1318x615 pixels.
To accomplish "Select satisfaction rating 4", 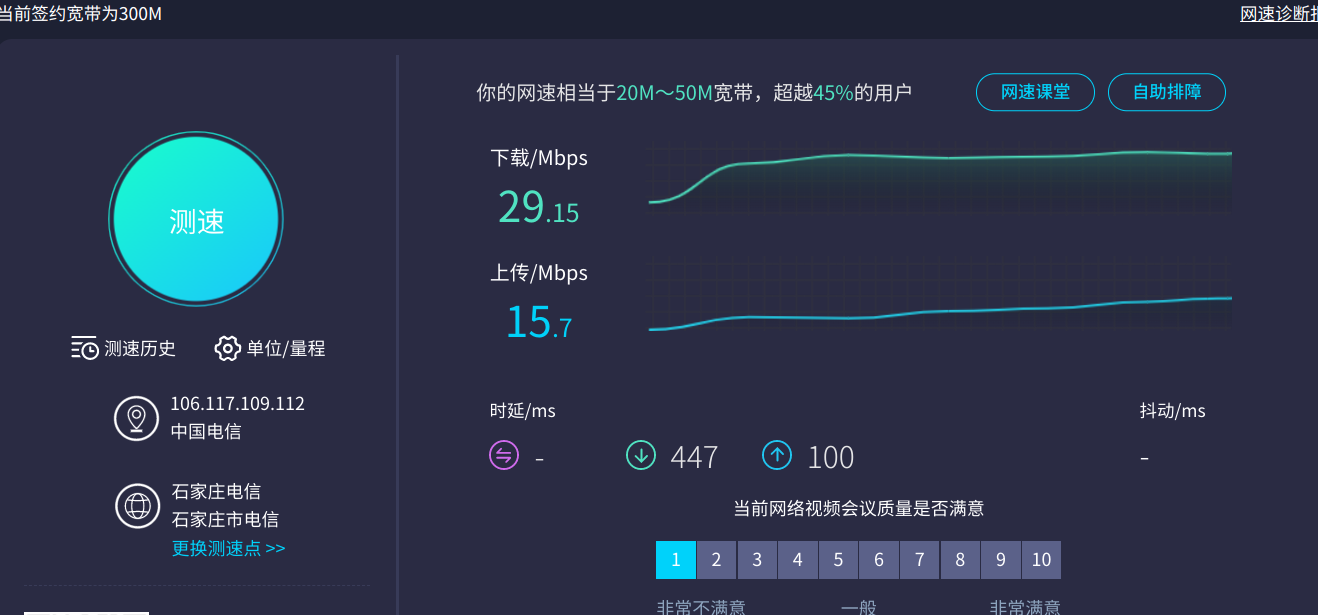I will (798, 560).
